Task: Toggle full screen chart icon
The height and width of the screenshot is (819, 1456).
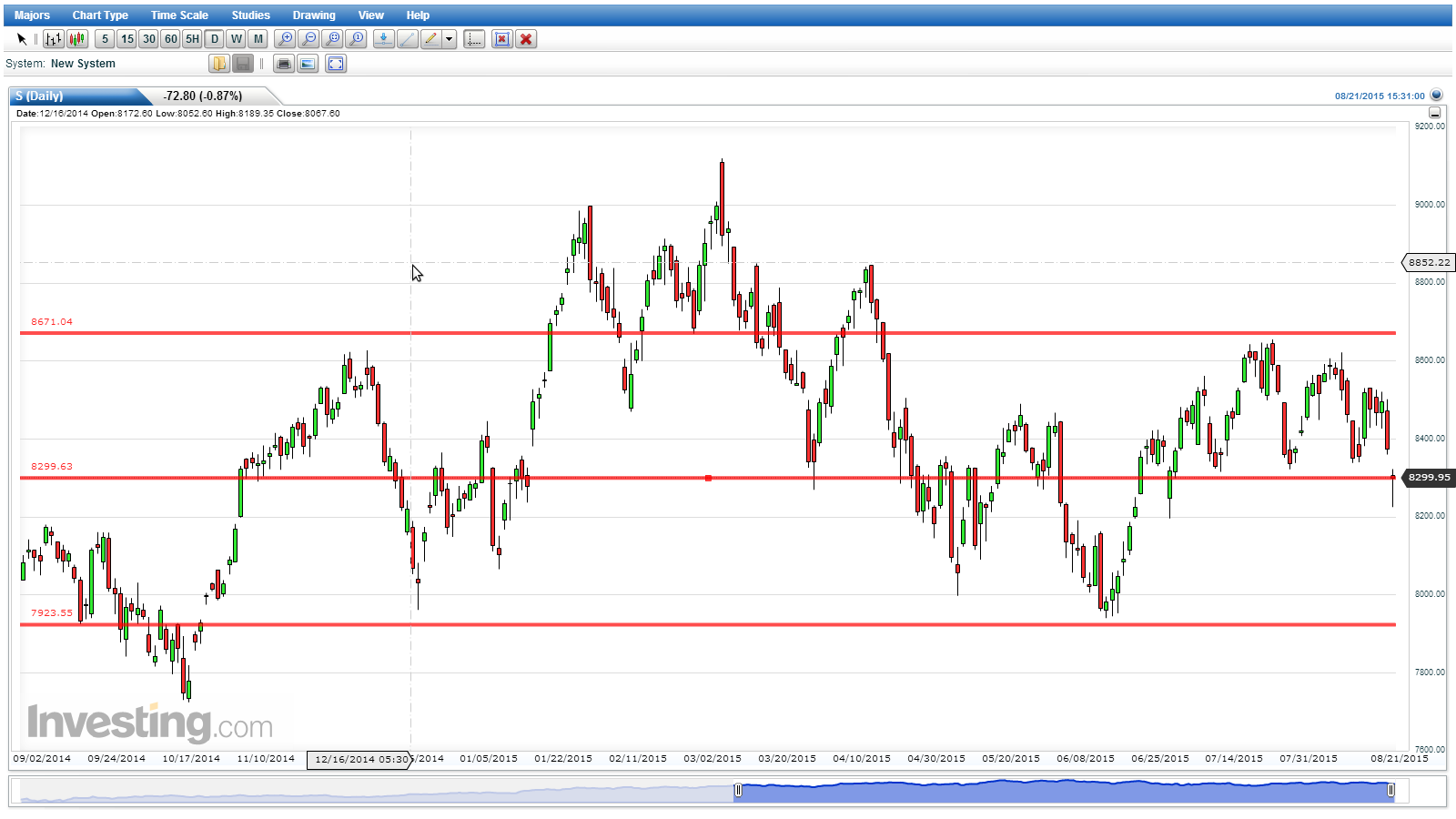Action: pos(336,64)
